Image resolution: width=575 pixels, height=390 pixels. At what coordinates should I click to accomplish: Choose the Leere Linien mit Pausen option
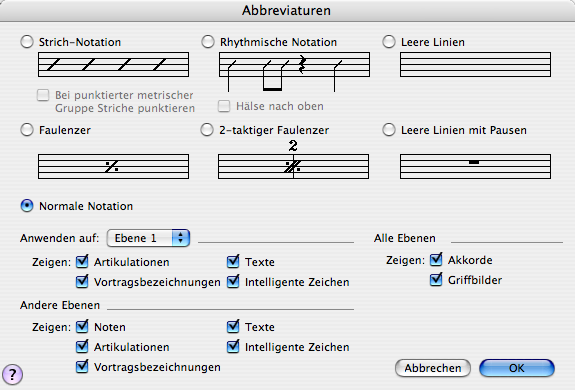389,130
